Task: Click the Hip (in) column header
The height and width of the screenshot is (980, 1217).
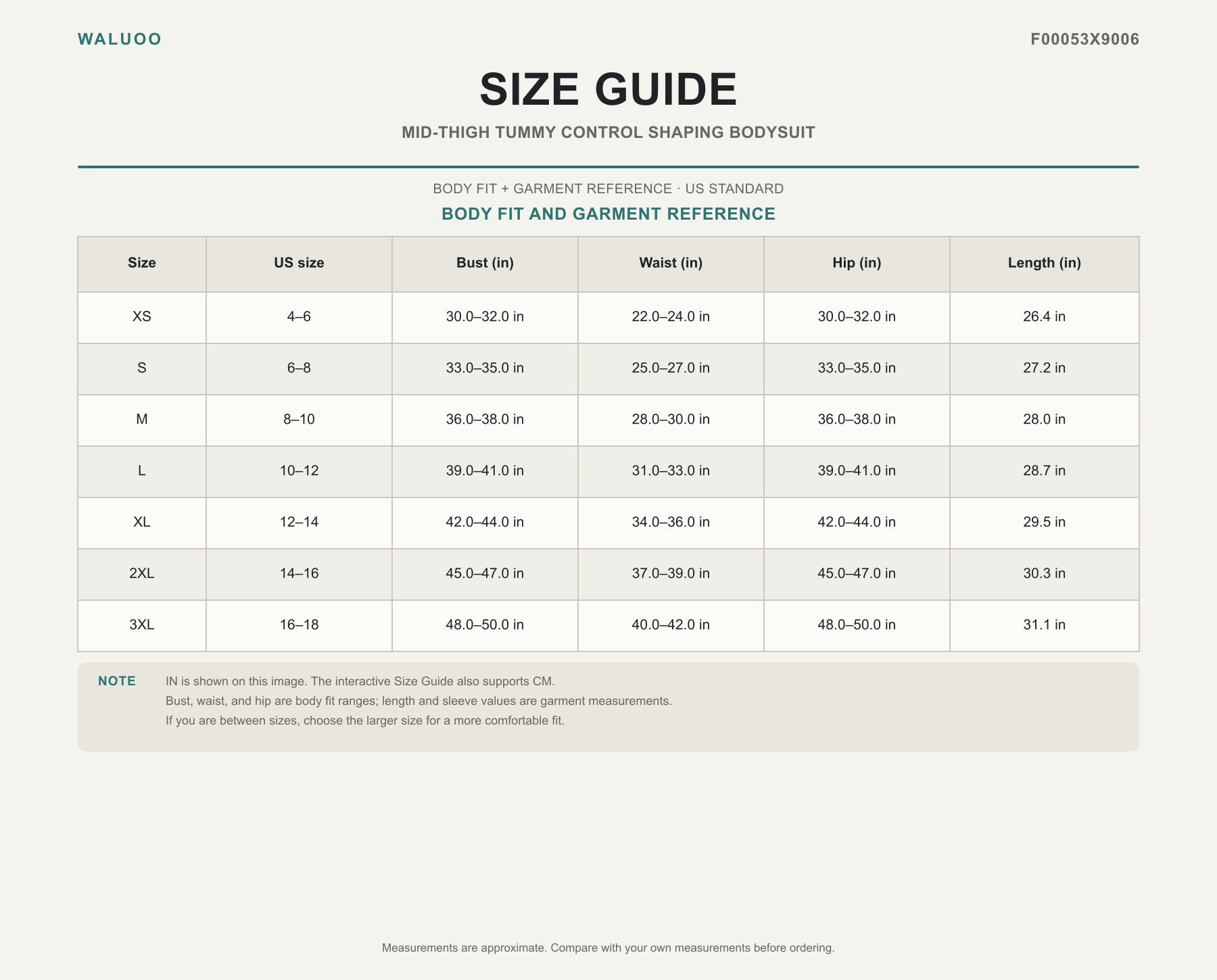Action: [x=857, y=264]
